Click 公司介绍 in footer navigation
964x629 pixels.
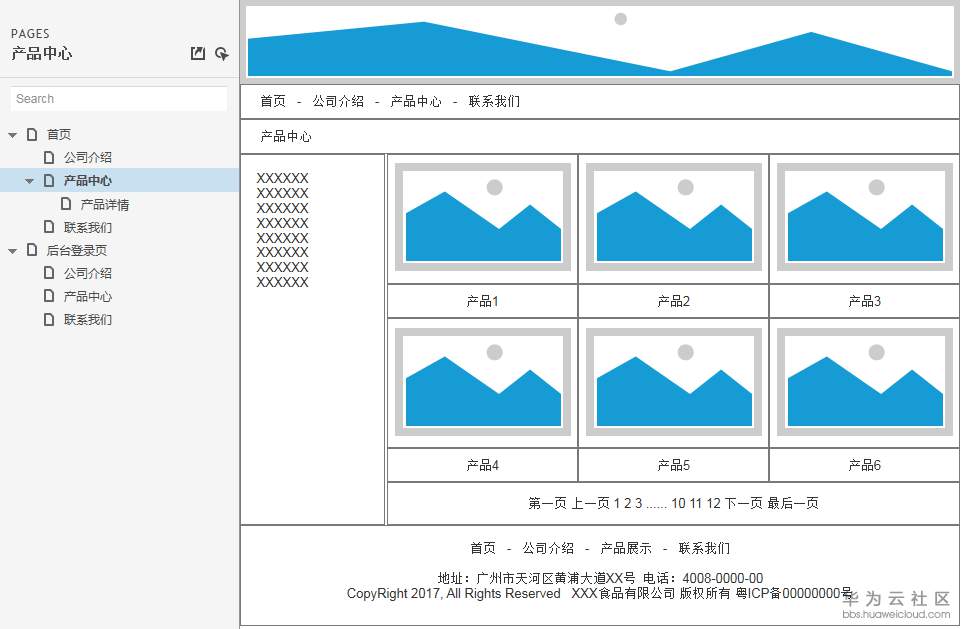pyautogui.click(x=548, y=548)
